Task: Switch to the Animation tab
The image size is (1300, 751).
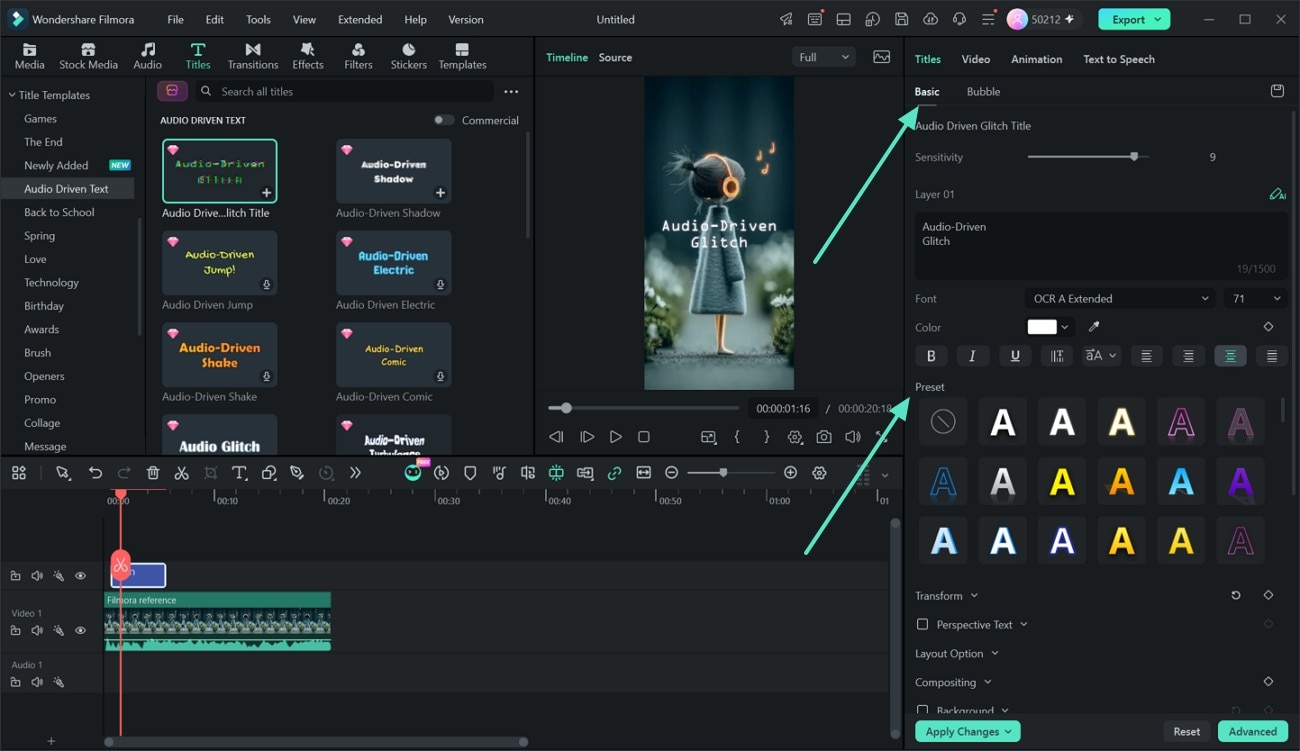Action: 1036,59
